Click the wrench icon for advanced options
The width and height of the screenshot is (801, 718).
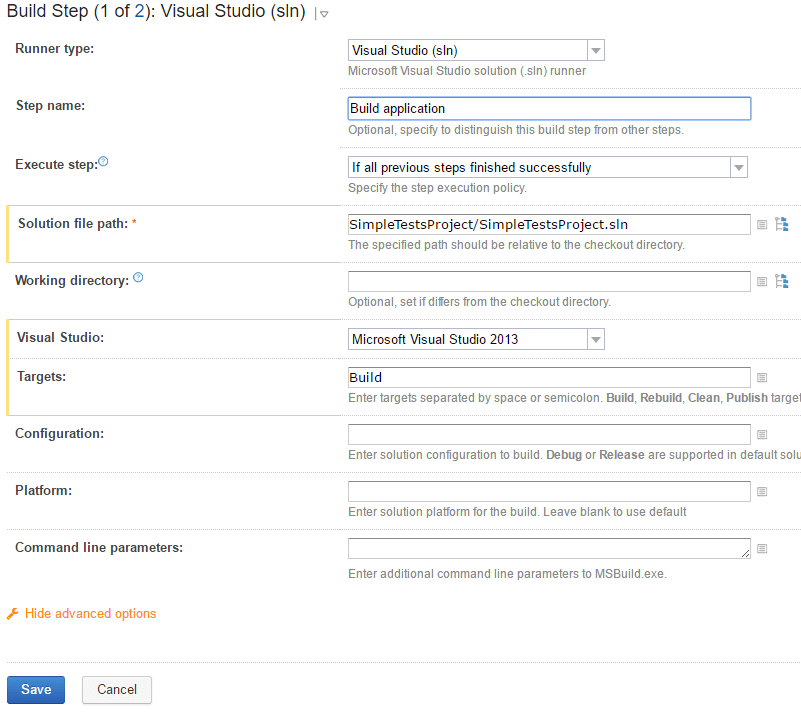(12, 613)
